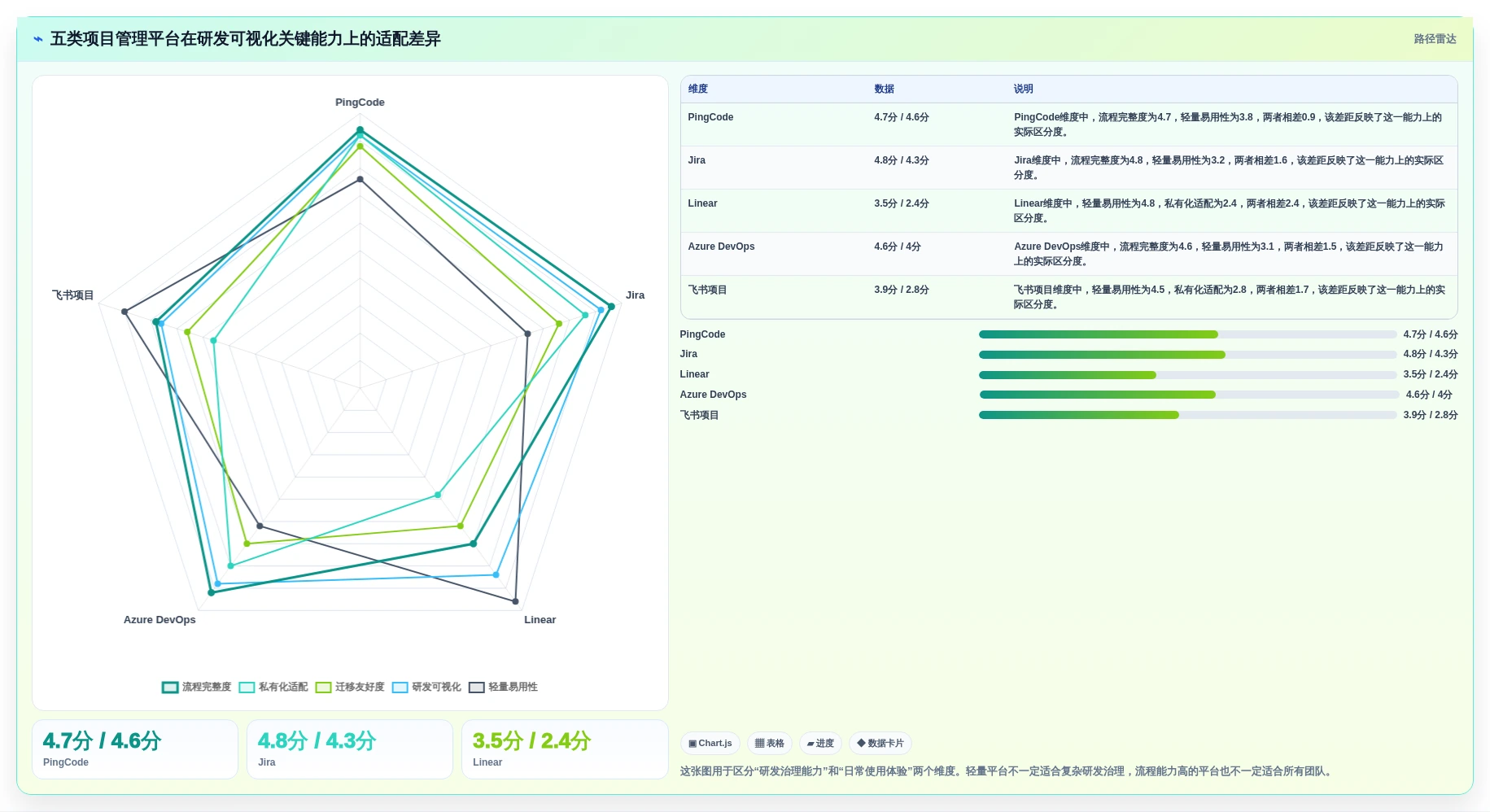
Task: Toggle the 轻量易用性 legend series
Action: point(503,687)
